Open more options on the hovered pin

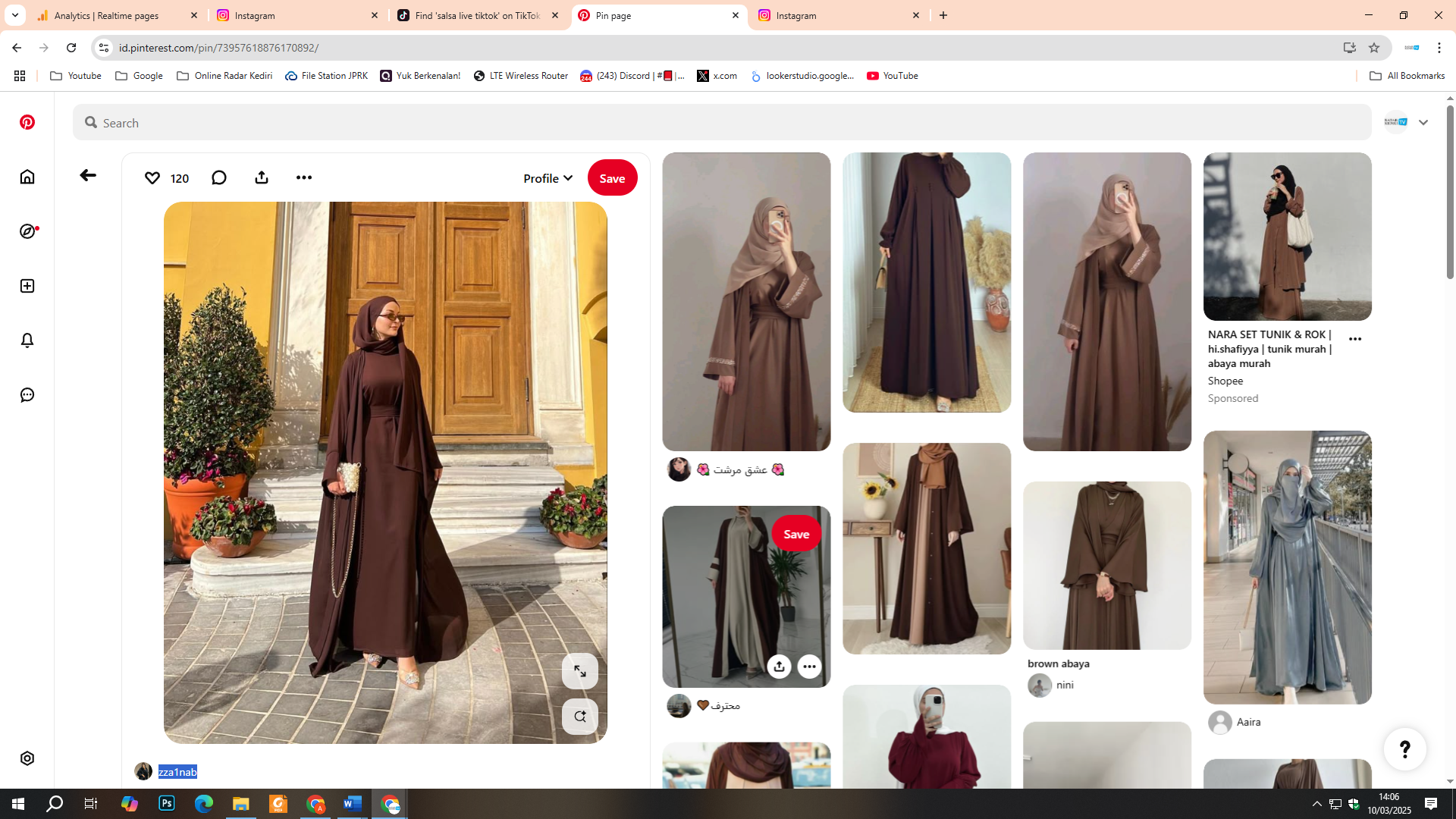810,667
